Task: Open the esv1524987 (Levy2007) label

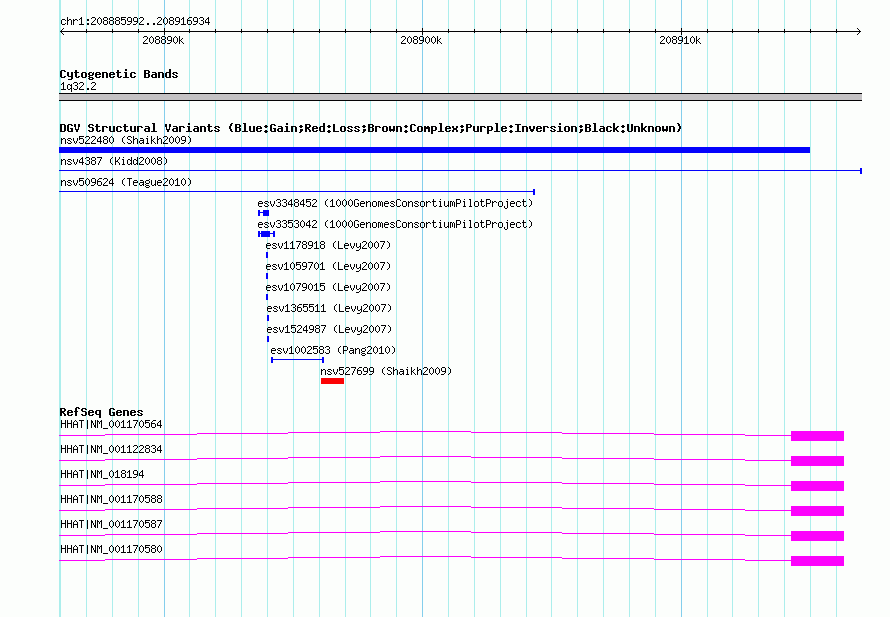Action: (329, 329)
